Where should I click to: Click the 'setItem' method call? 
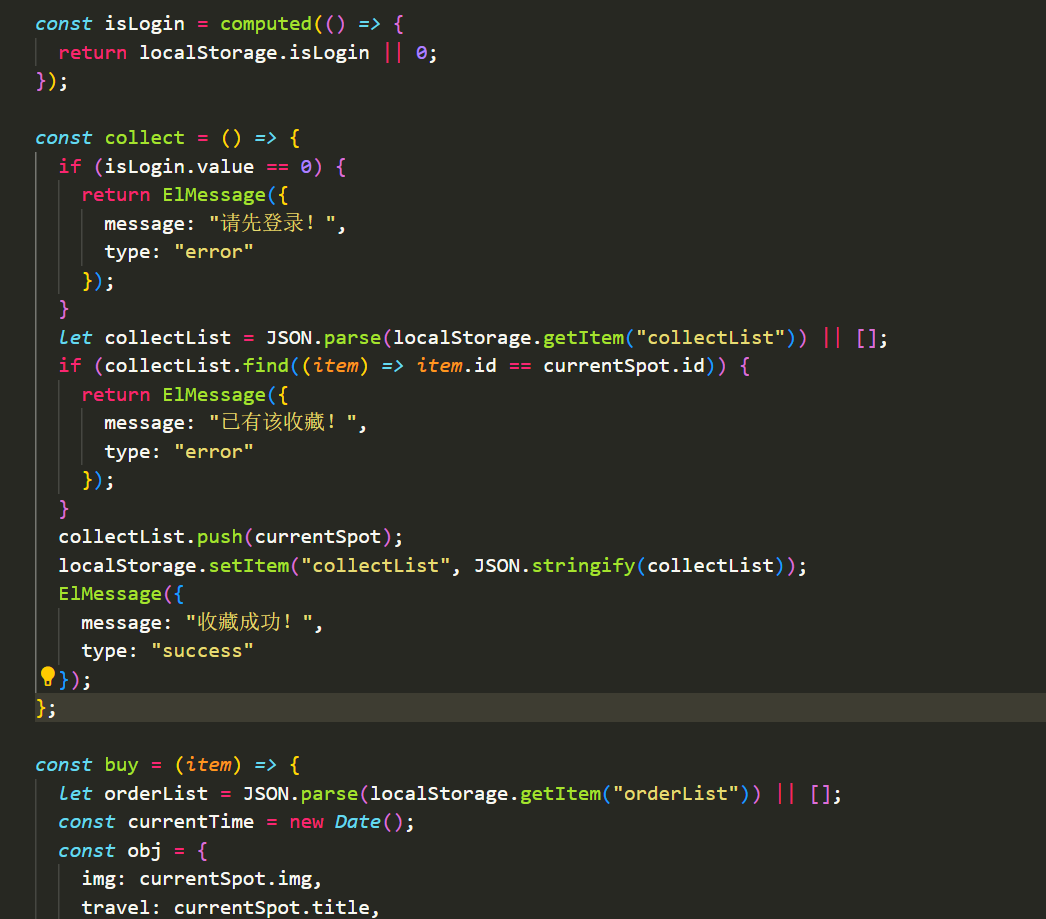tap(249, 566)
